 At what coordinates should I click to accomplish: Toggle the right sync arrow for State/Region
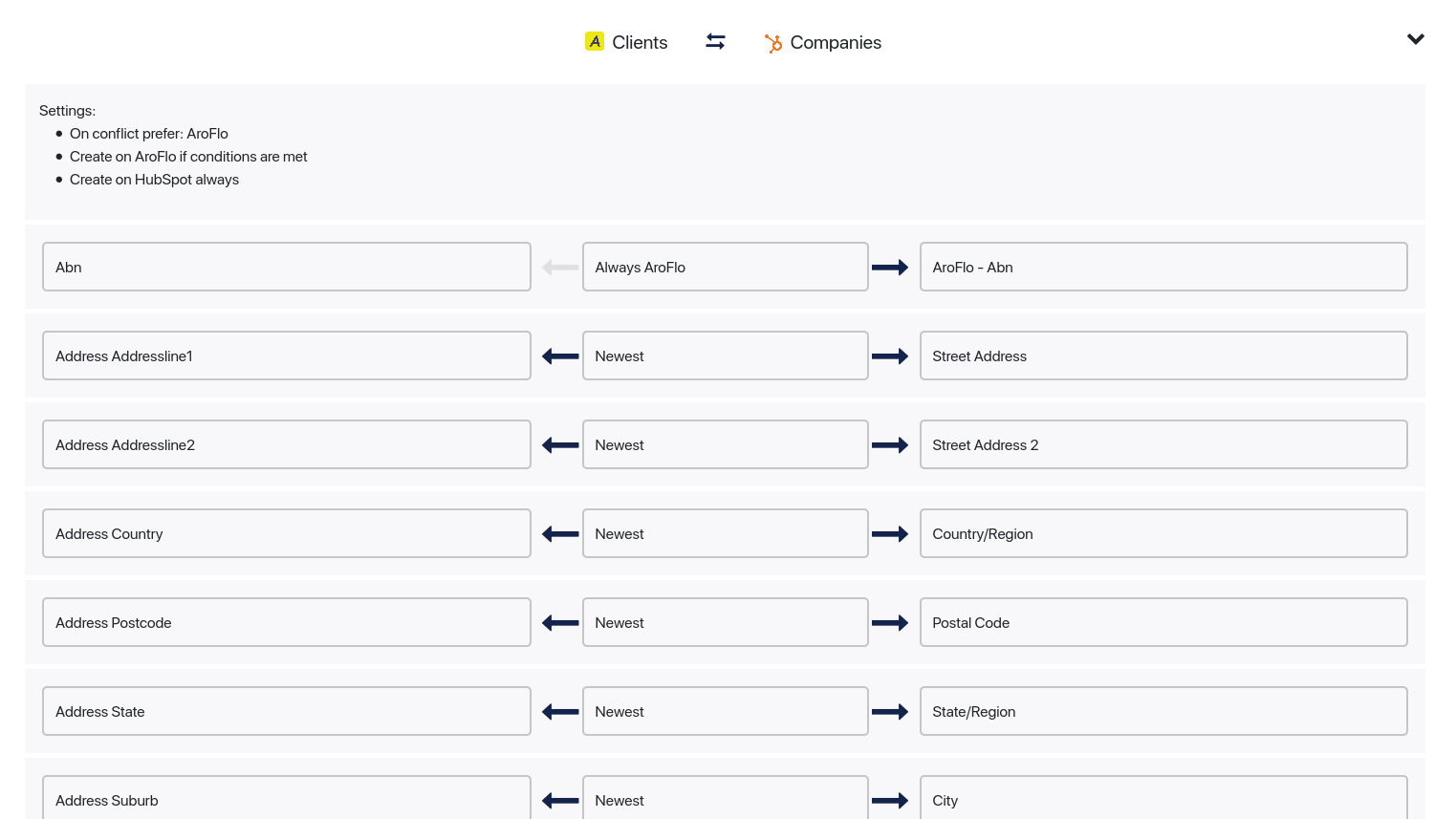891,711
